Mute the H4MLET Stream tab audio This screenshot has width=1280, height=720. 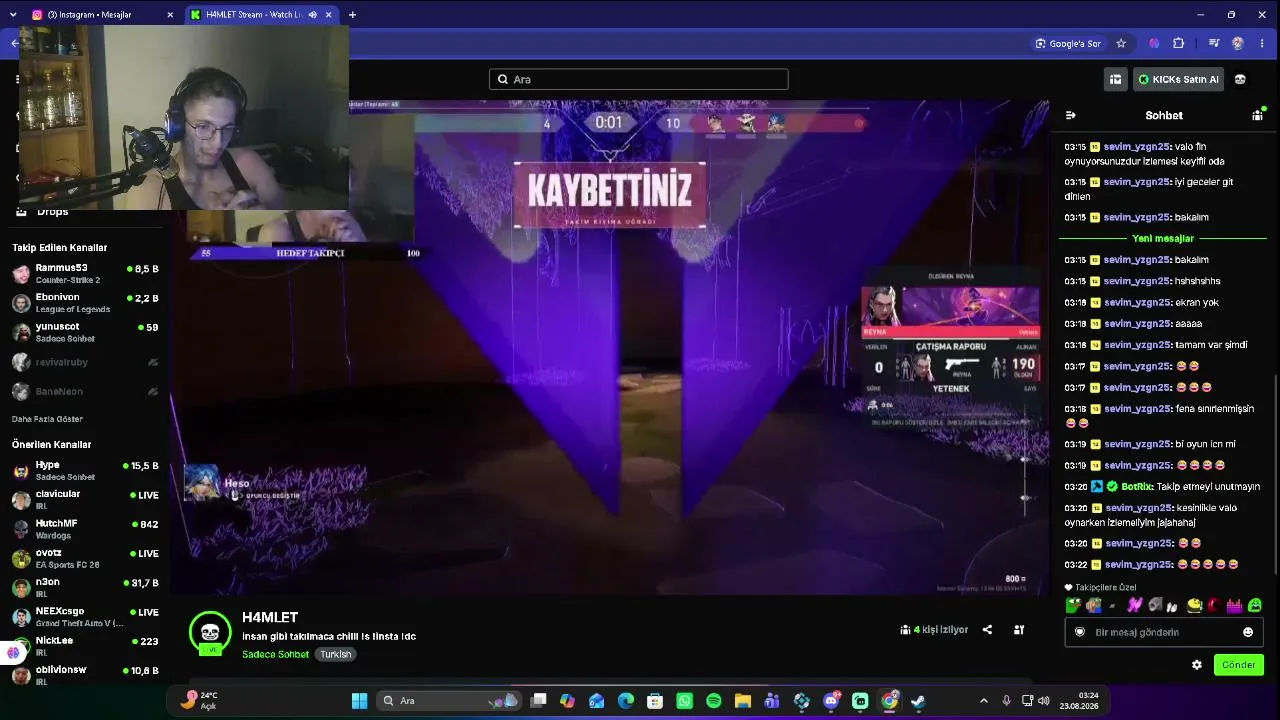coord(312,15)
